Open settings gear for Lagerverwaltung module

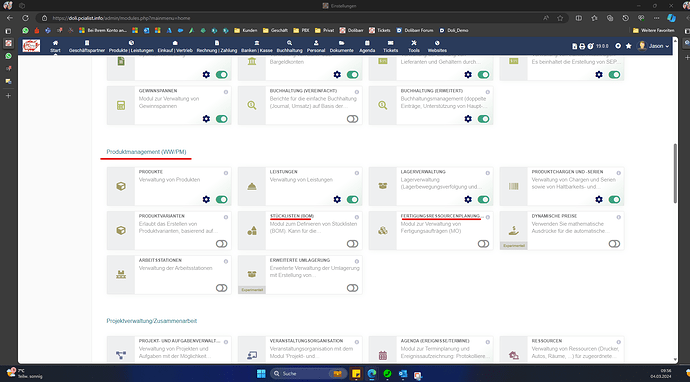[468, 199]
